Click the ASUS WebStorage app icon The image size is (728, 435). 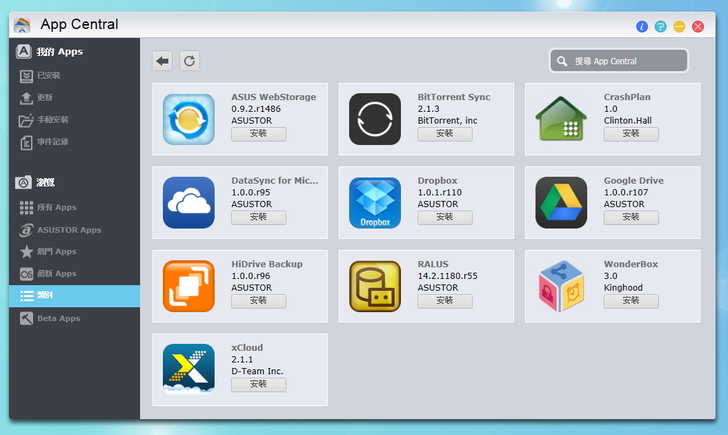pos(188,119)
